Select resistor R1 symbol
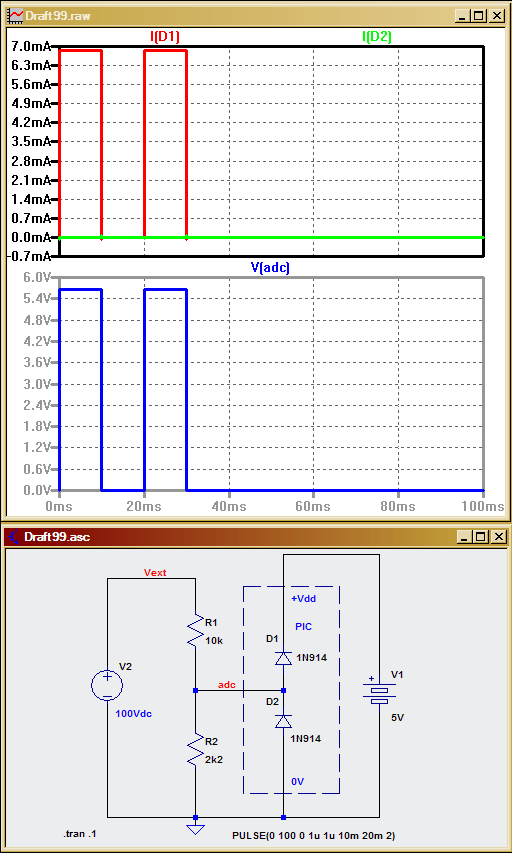This screenshot has height=853, width=512. pos(195,630)
